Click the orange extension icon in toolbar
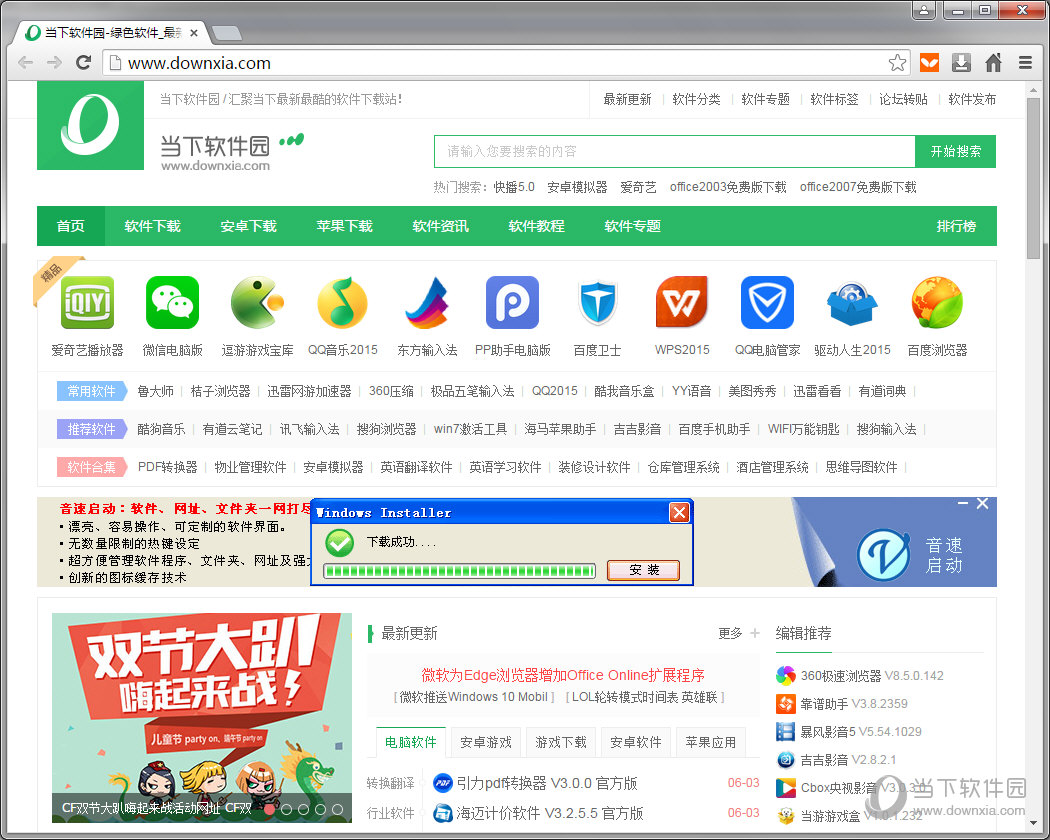The height and width of the screenshot is (840, 1050). (x=929, y=63)
